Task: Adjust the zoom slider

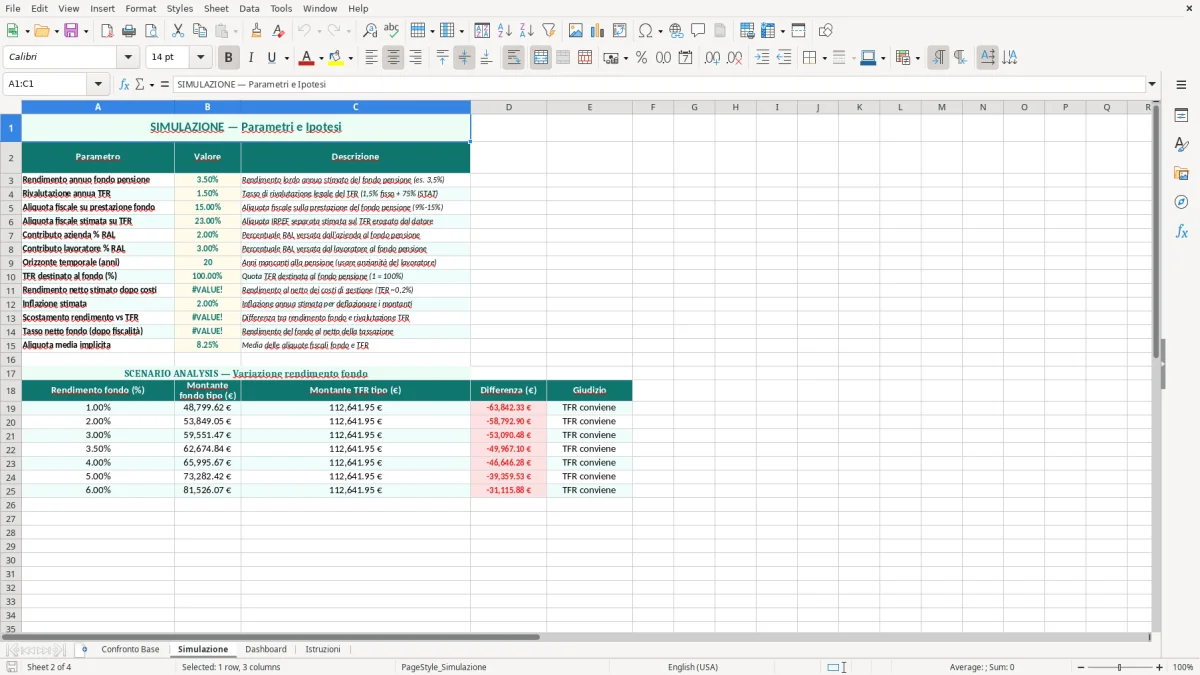Action: 1119,667
